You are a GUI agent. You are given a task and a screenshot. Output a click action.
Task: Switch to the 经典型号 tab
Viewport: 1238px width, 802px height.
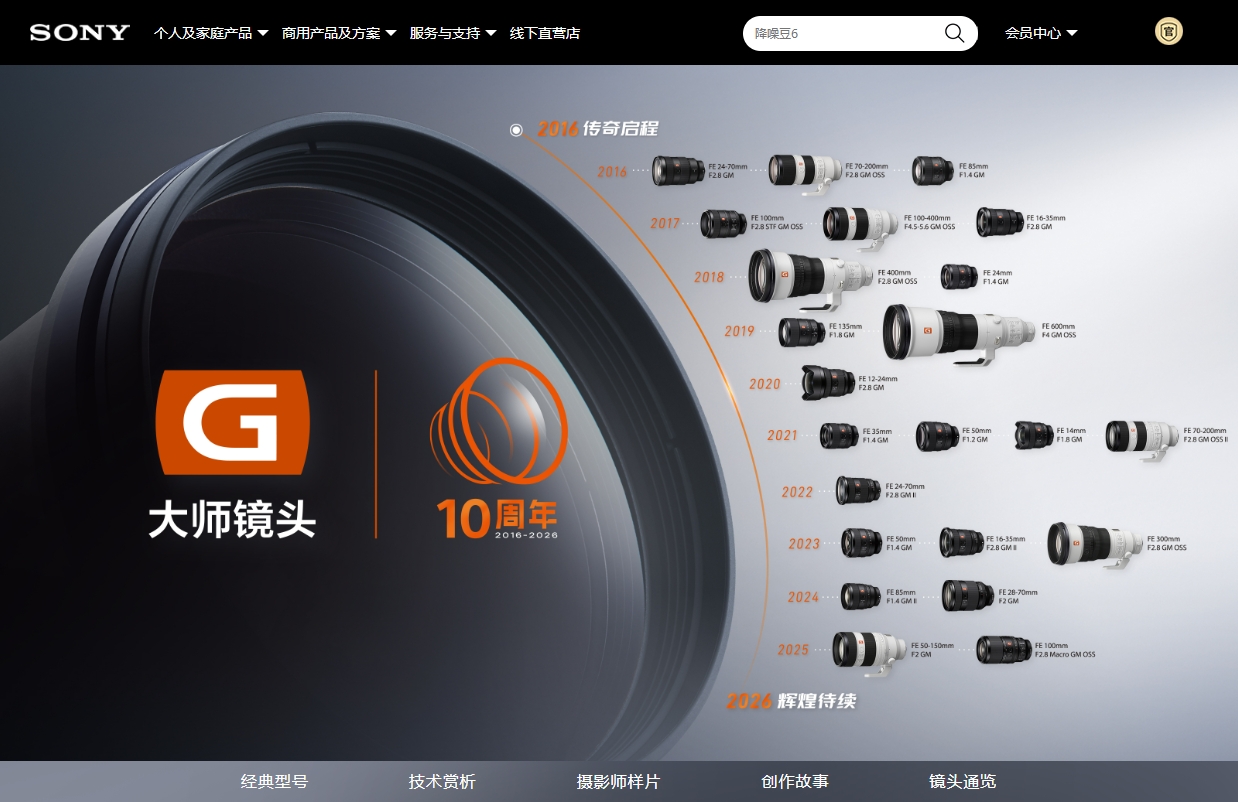coord(274,781)
